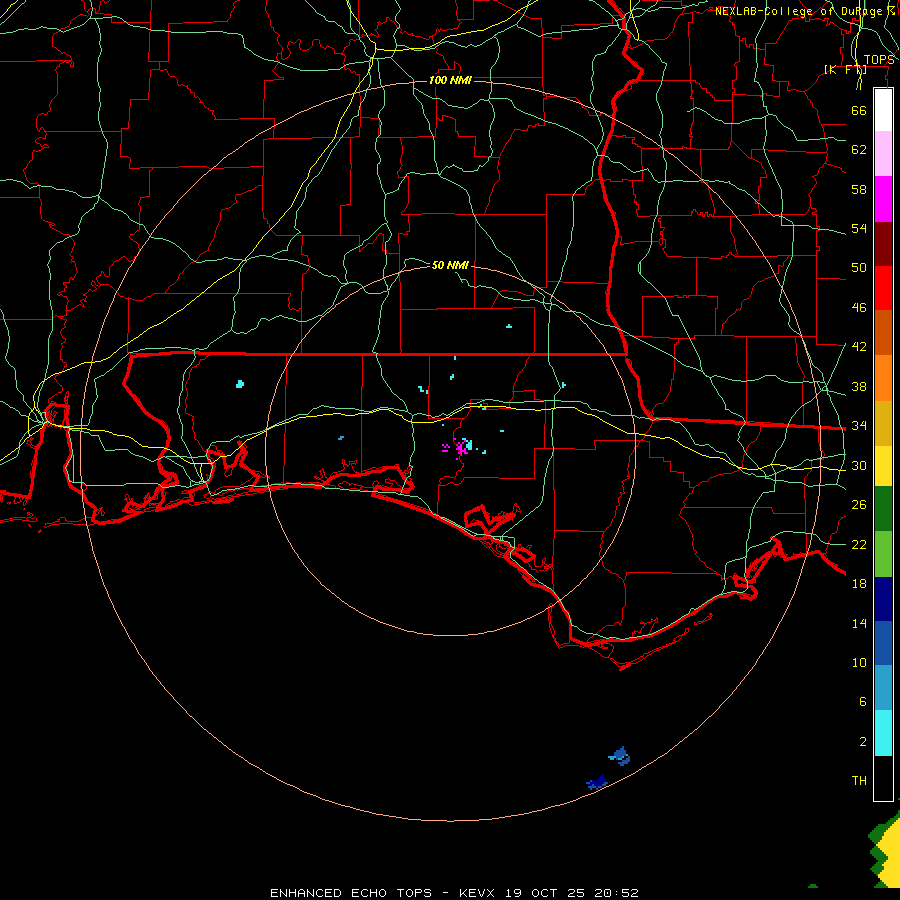Click the "18" legend value
The image size is (900, 900).
(859, 584)
